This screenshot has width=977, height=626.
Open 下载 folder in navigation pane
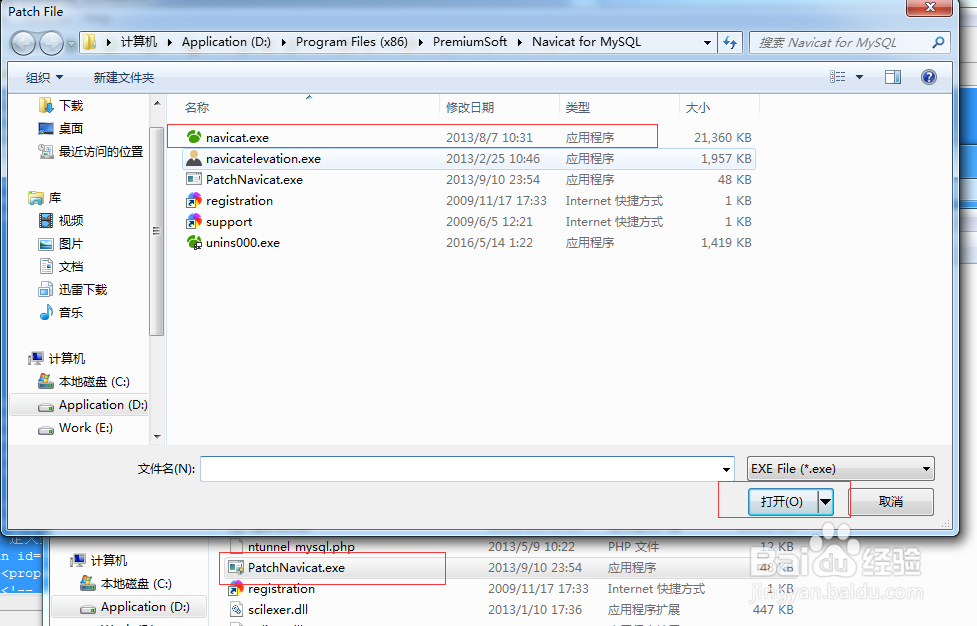pyautogui.click(x=71, y=105)
